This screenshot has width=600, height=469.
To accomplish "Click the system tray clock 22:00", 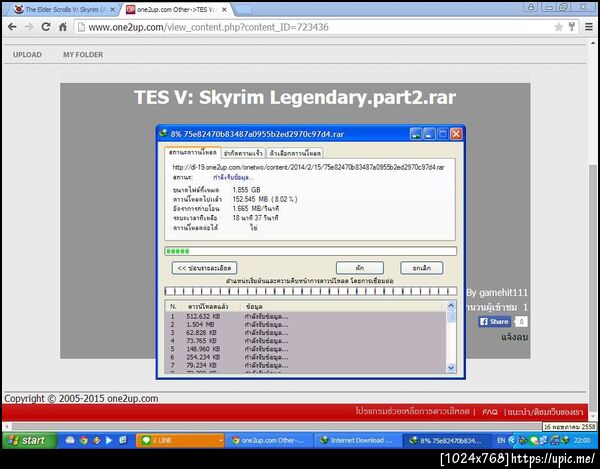I will click(x=582, y=440).
